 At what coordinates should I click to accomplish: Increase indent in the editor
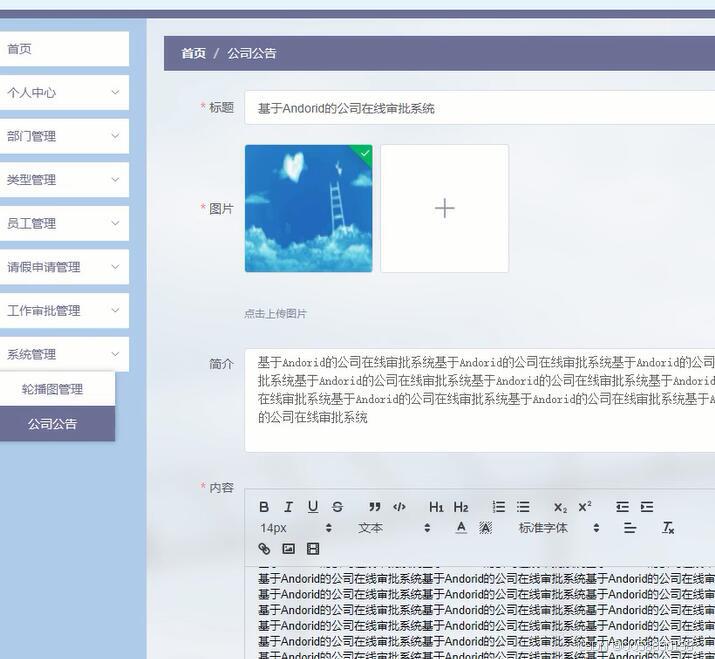pos(647,507)
